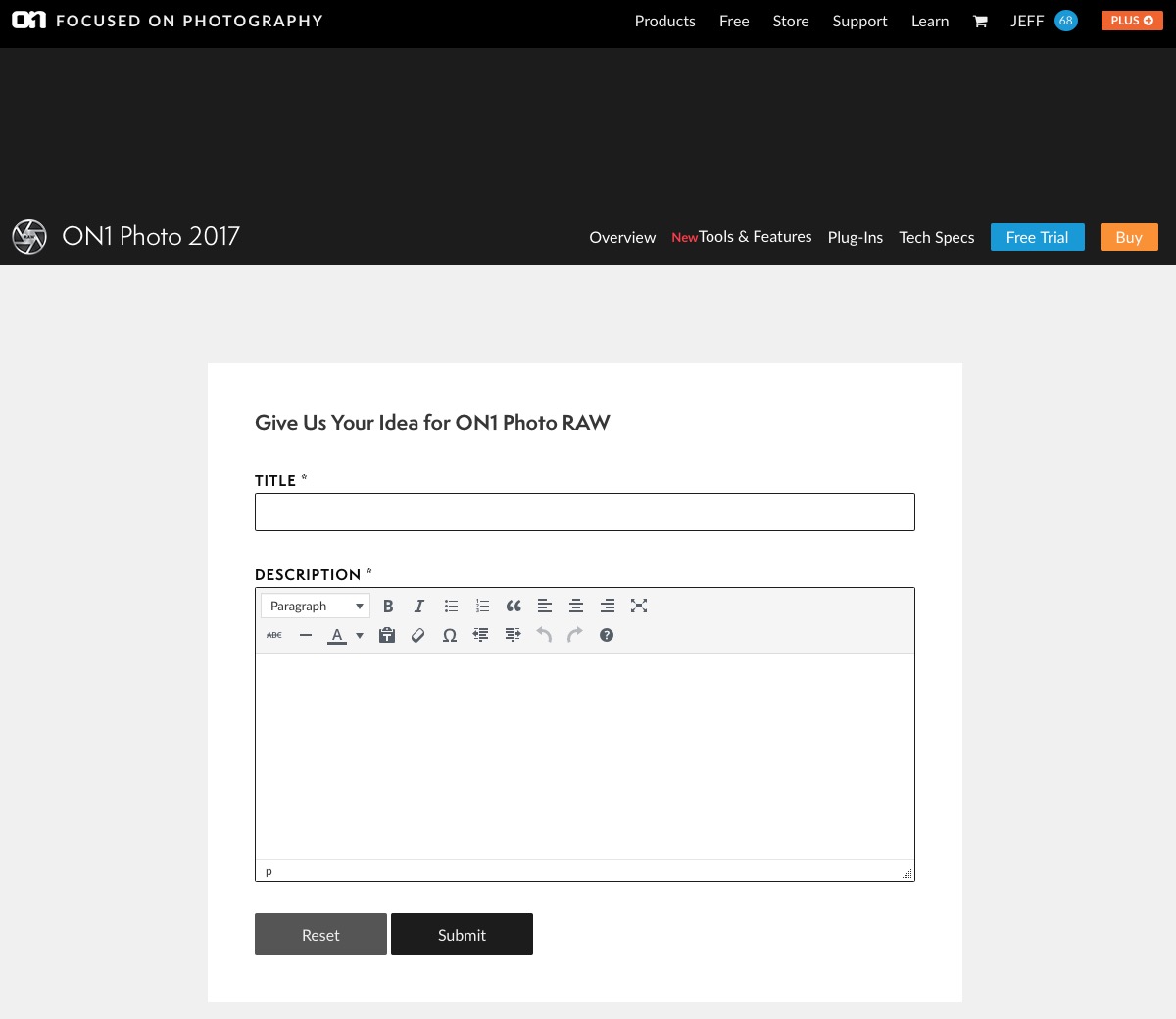Go to the Tech Specs section
The height and width of the screenshot is (1019, 1176).
[936, 238]
